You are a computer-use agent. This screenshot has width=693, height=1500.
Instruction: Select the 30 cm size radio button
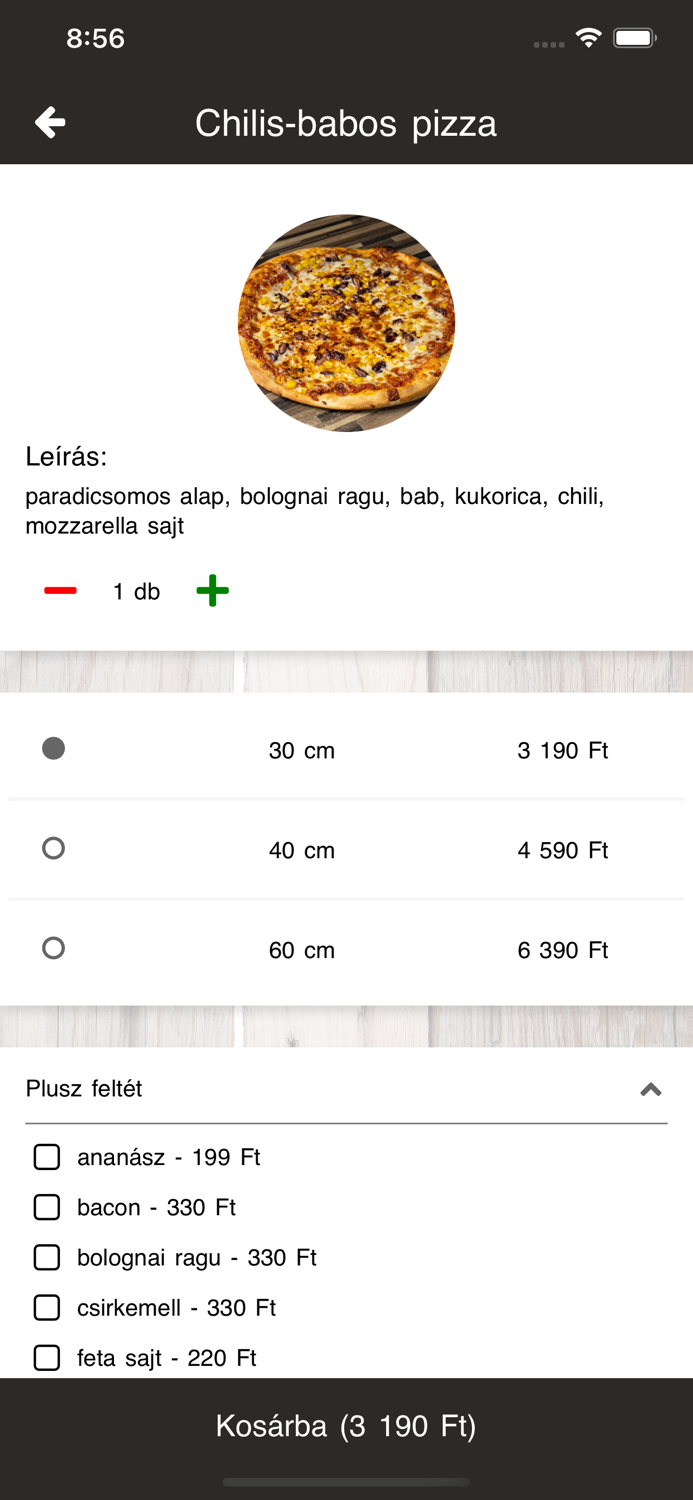(53, 748)
